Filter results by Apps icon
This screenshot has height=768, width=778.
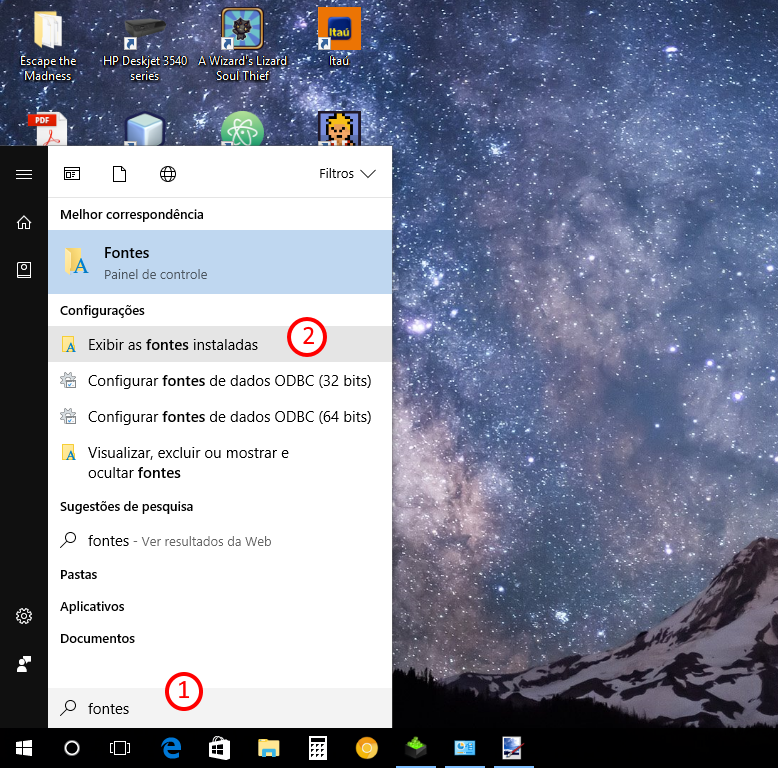point(72,174)
